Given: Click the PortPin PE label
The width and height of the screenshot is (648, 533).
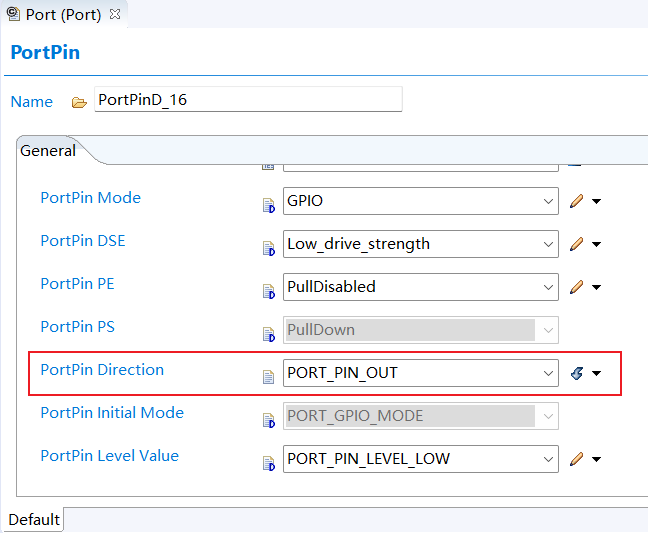Looking at the screenshot, I should pyautogui.click(x=77, y=283).
